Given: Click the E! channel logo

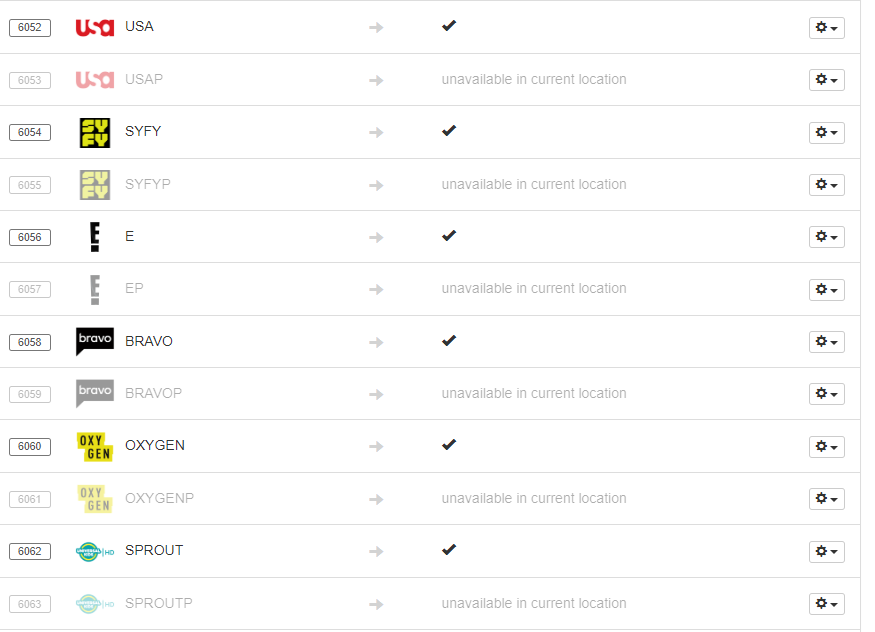Looking at the screenshot, I should point(95,237).
